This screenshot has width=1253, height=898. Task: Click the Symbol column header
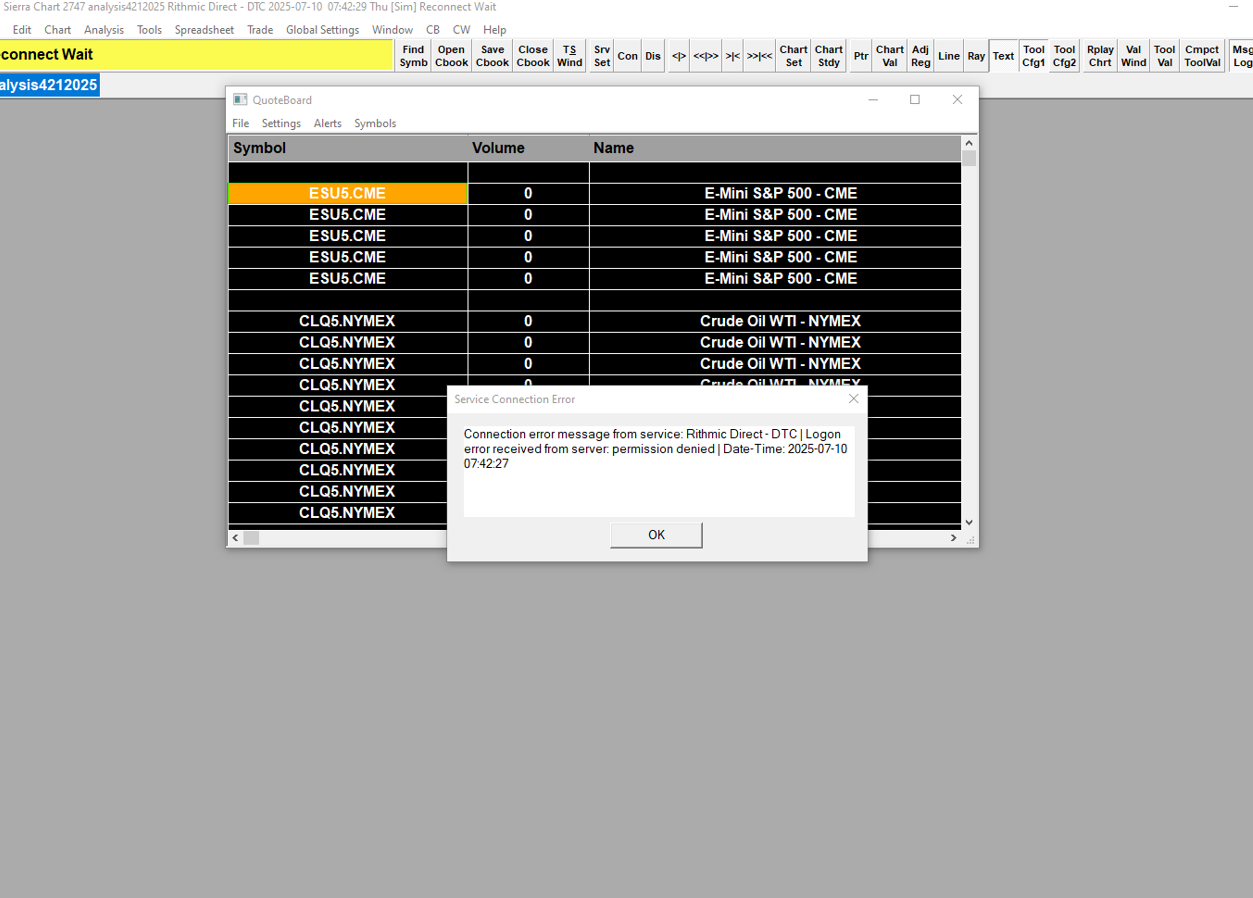[348, 148]
